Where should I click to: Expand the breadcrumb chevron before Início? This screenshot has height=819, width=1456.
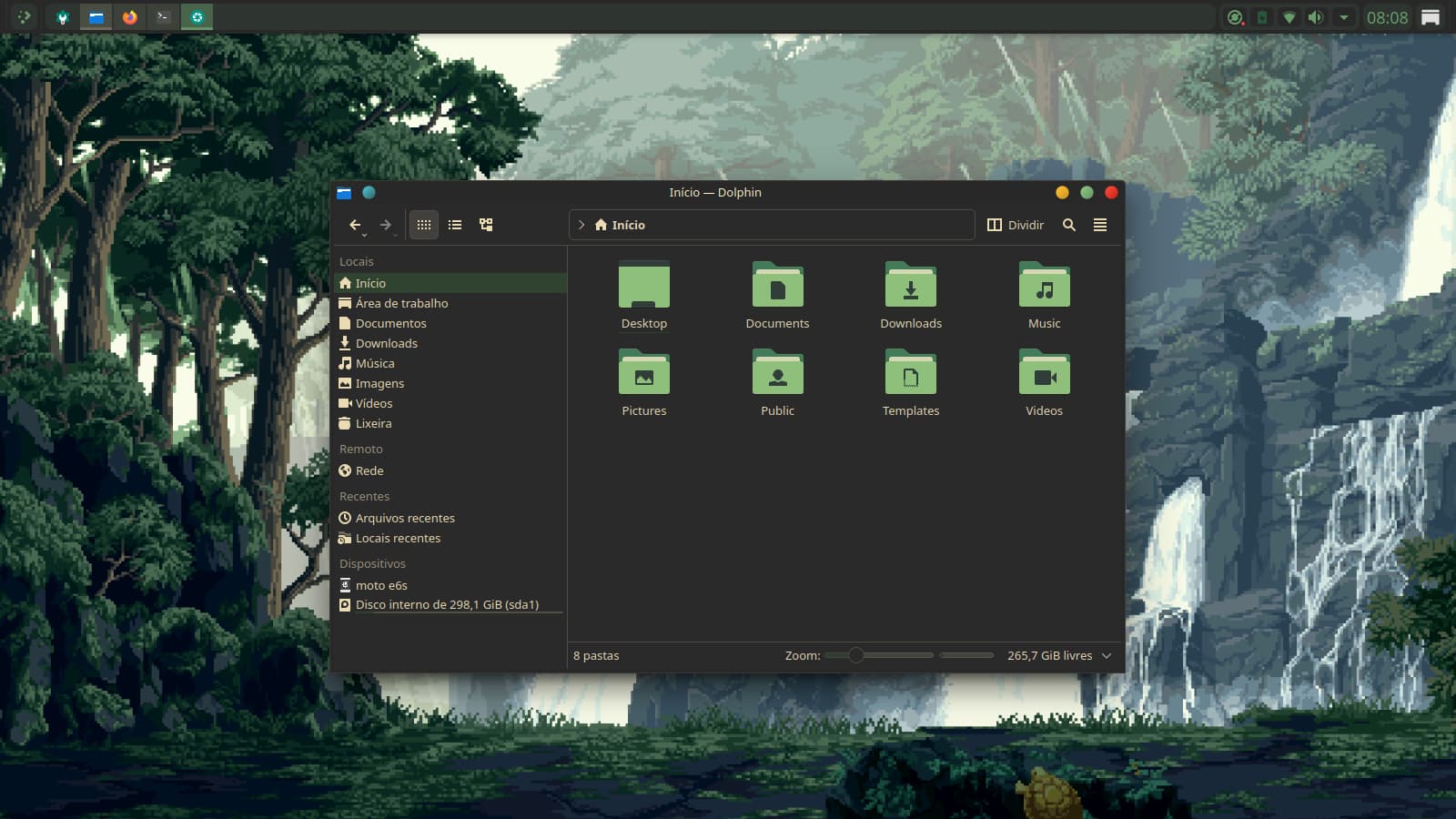point(581,225)
